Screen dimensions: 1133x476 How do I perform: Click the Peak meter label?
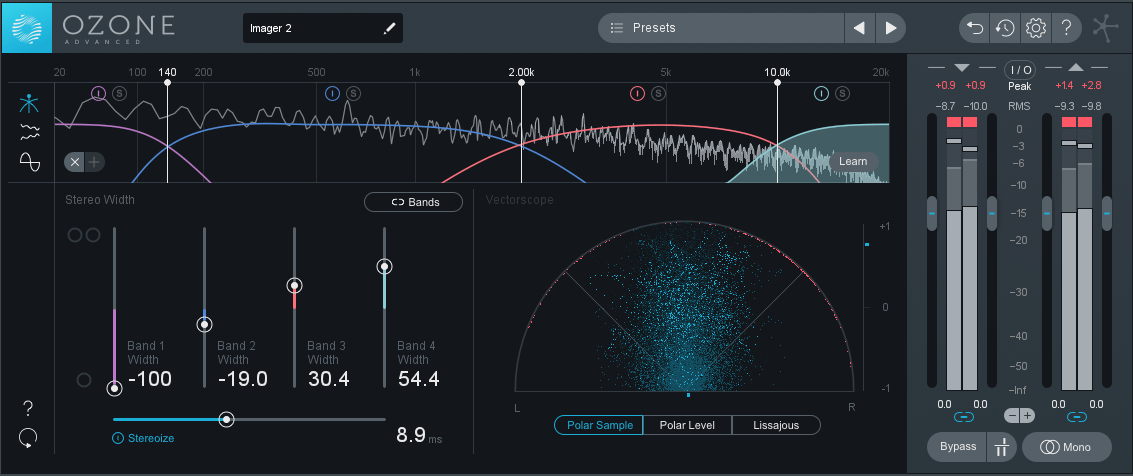pos(1020,86)
